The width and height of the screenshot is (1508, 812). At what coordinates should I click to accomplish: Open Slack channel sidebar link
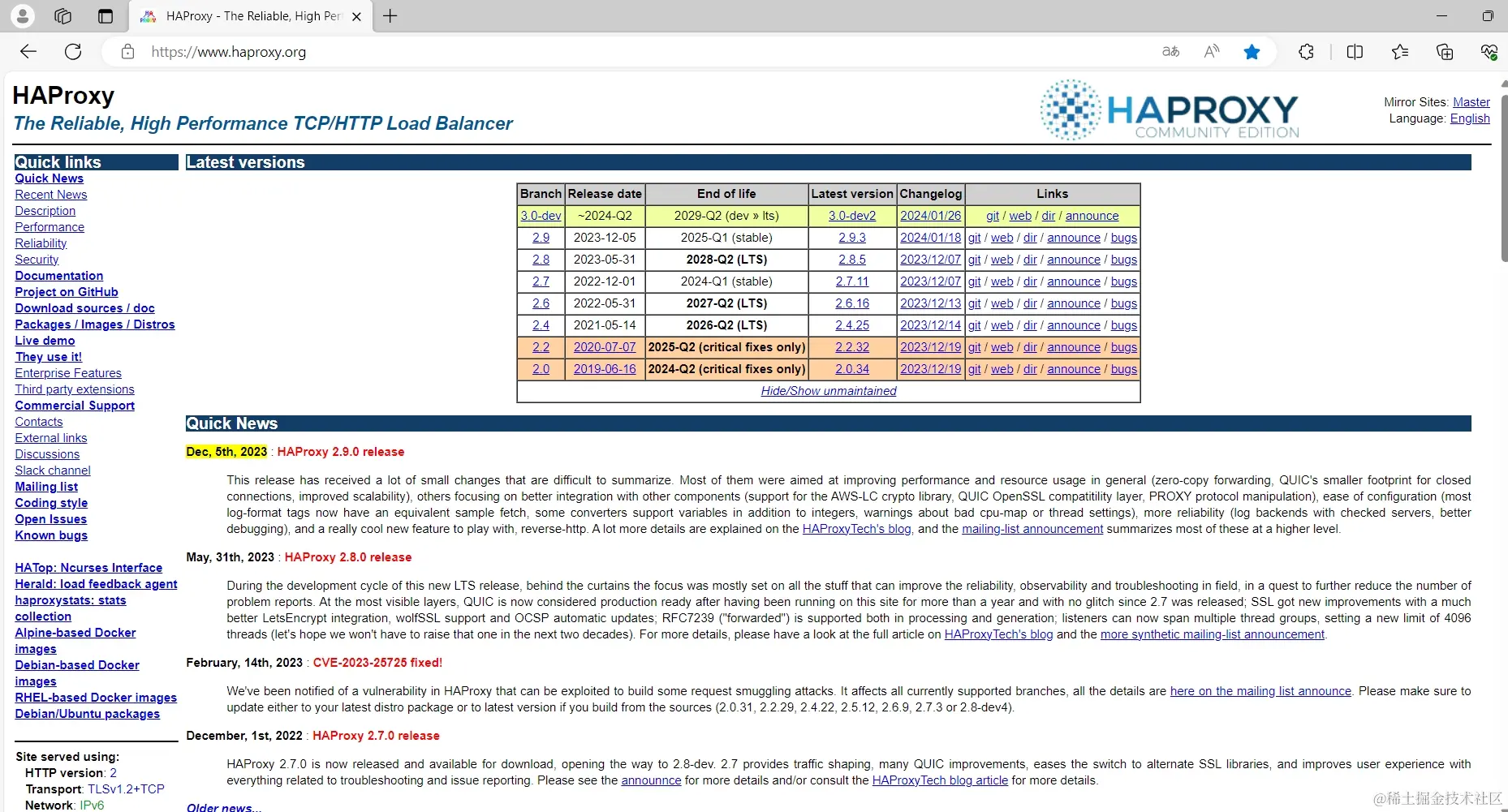pos(53,470)
